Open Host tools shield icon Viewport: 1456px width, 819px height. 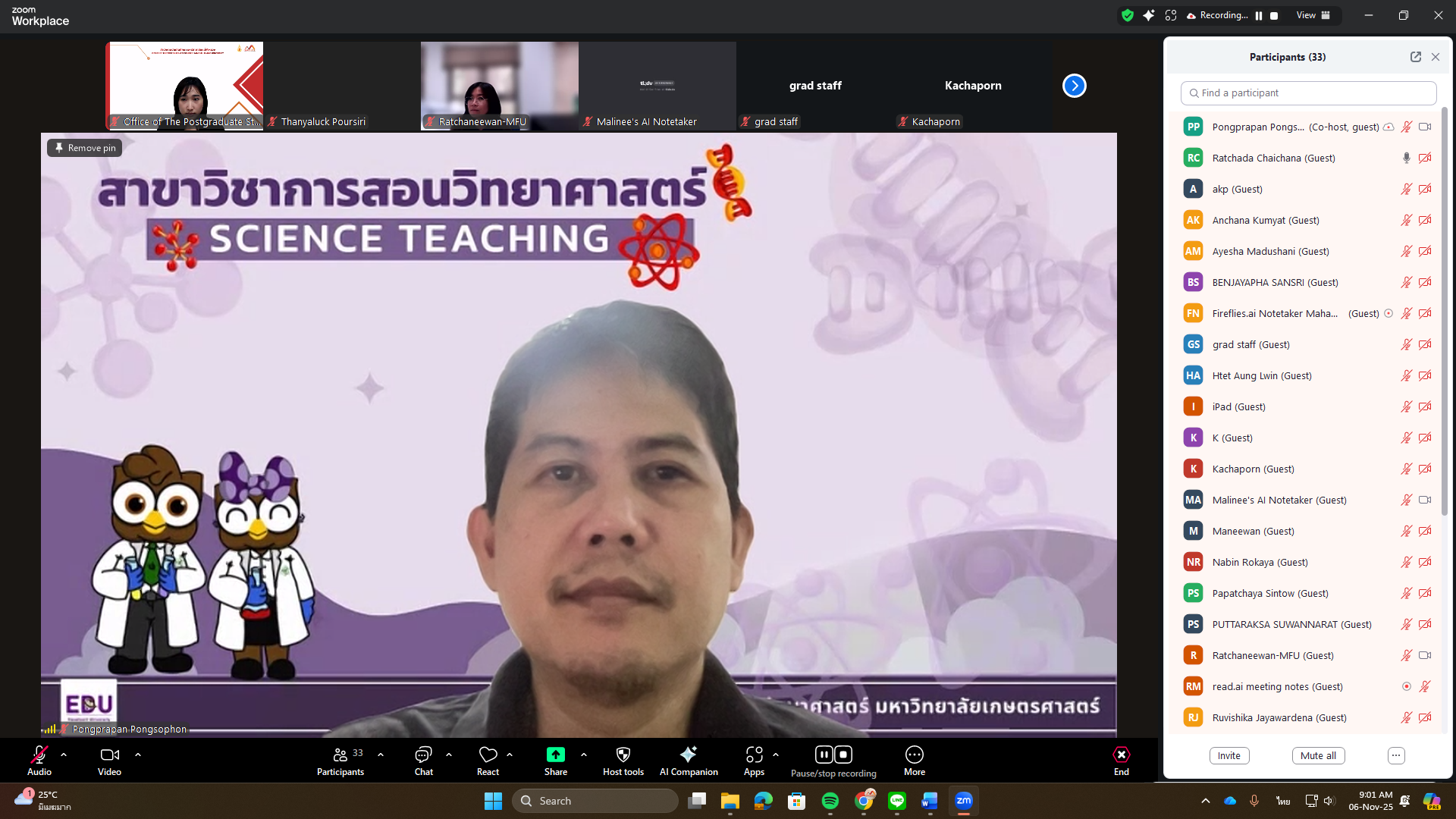pyautogui.click(x=623, y=755)
